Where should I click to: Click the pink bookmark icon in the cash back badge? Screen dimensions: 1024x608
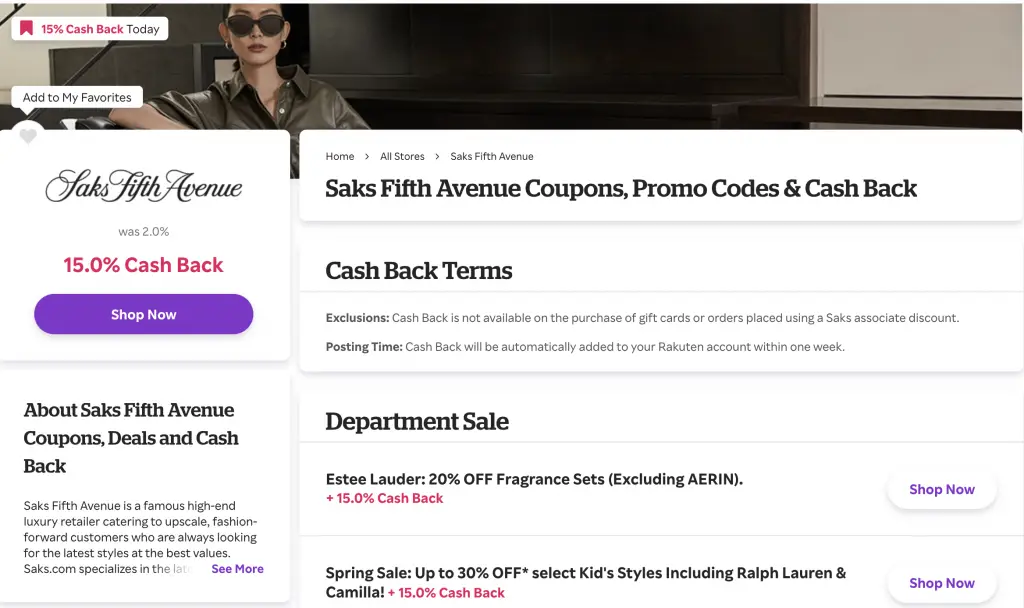click(x=27, y=29)
